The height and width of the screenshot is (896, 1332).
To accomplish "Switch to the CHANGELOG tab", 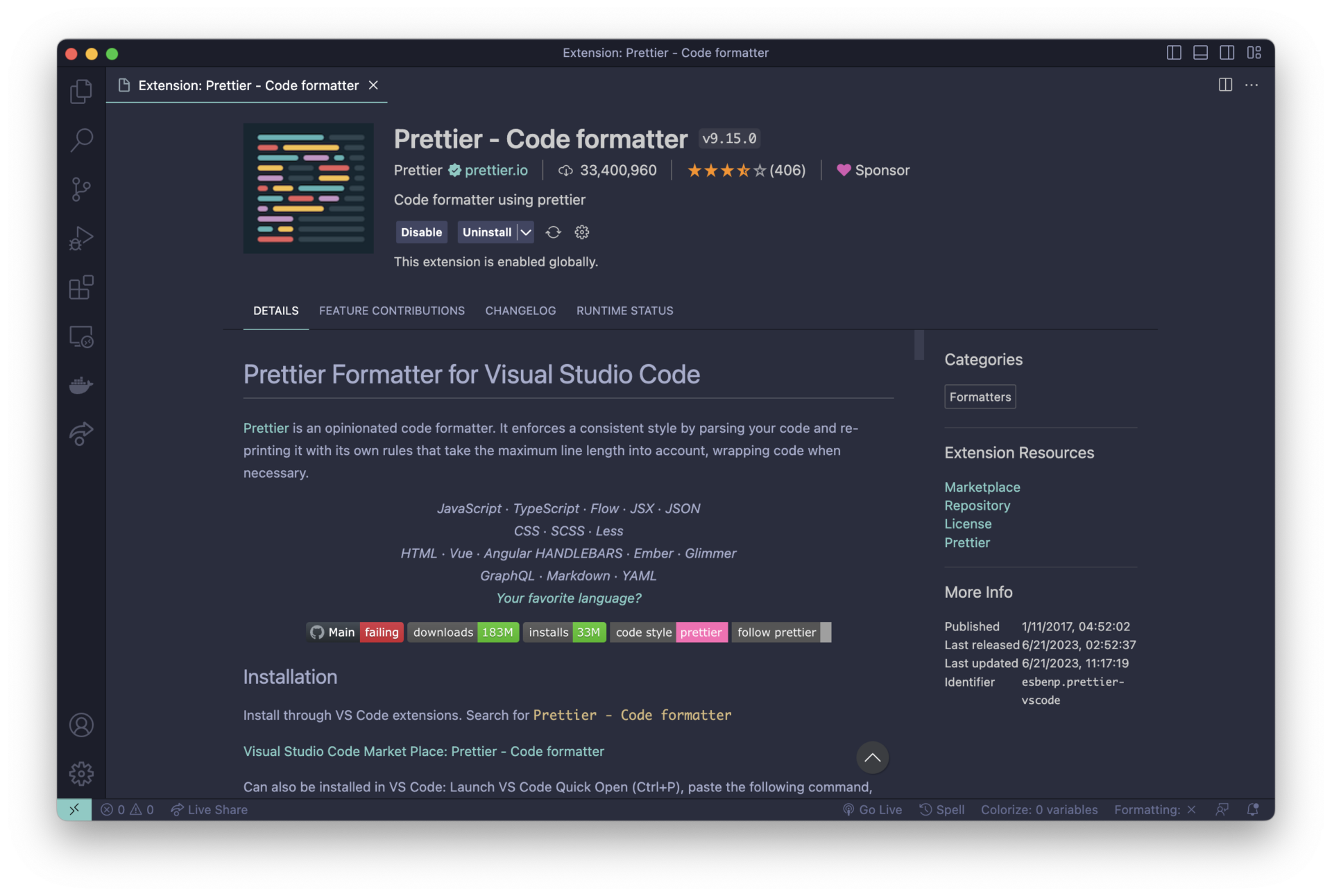I will tap(520, 311).
